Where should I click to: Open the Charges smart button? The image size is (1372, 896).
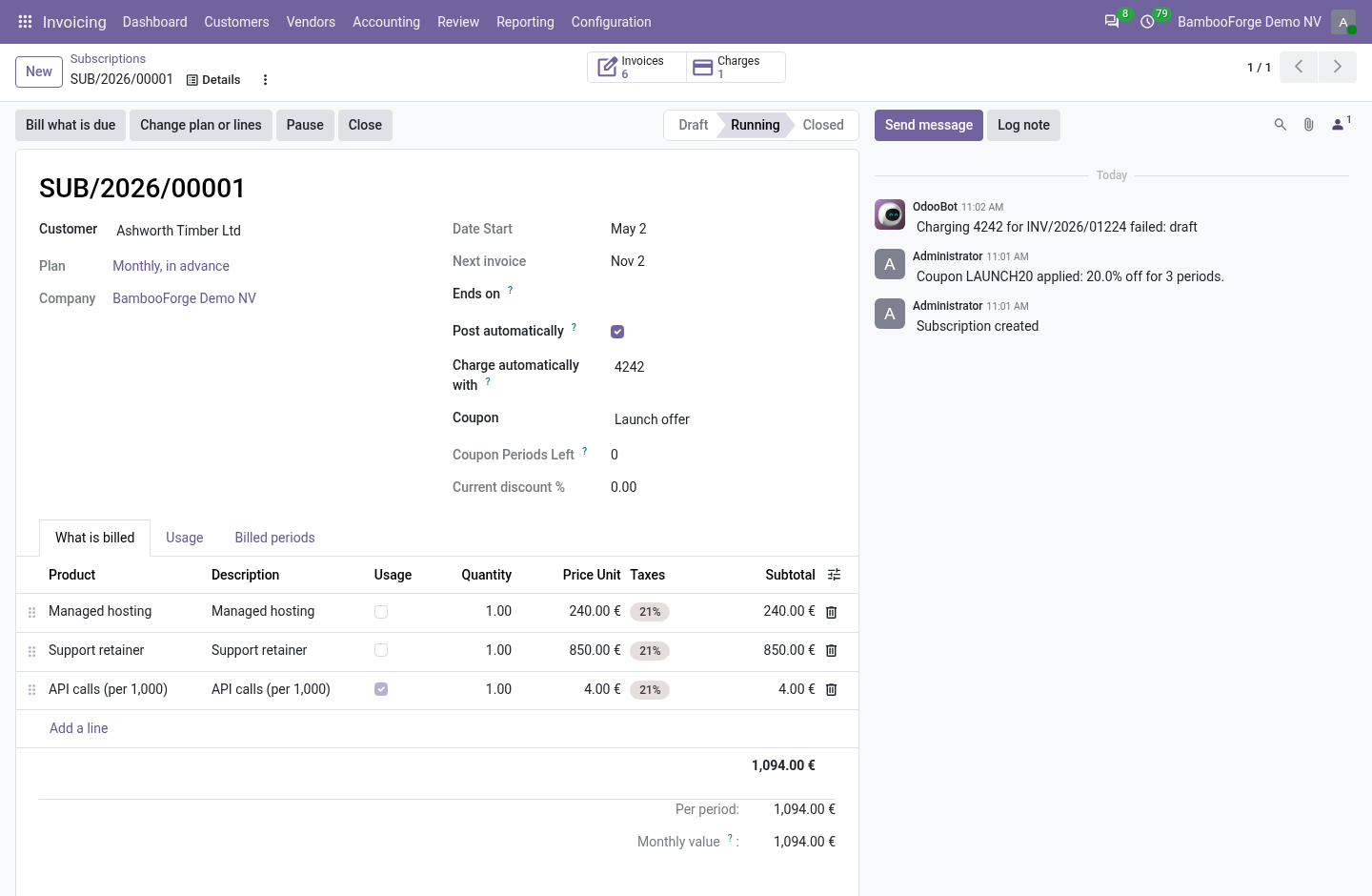(x=736, y=67)
